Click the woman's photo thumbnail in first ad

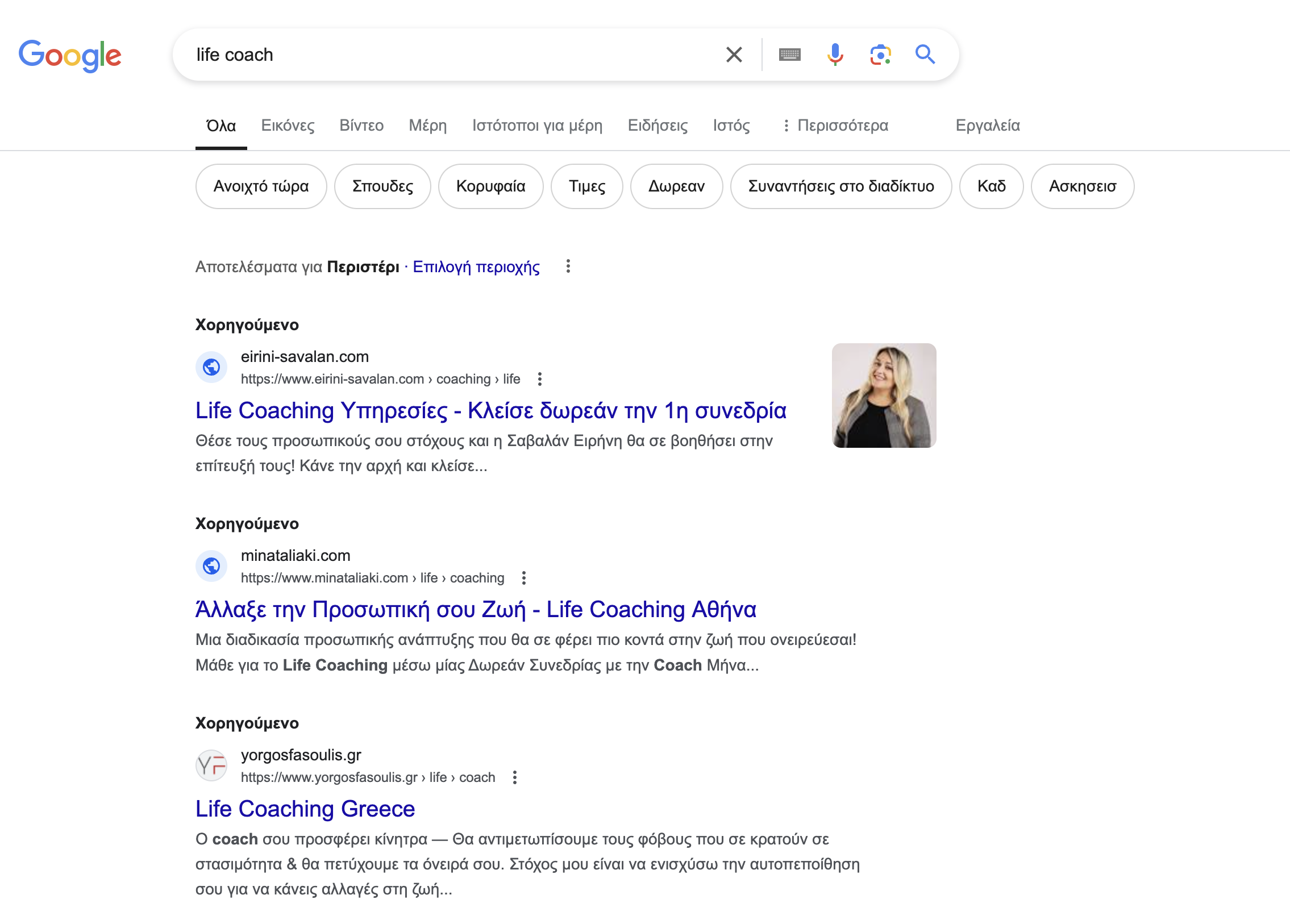[883, 395]
